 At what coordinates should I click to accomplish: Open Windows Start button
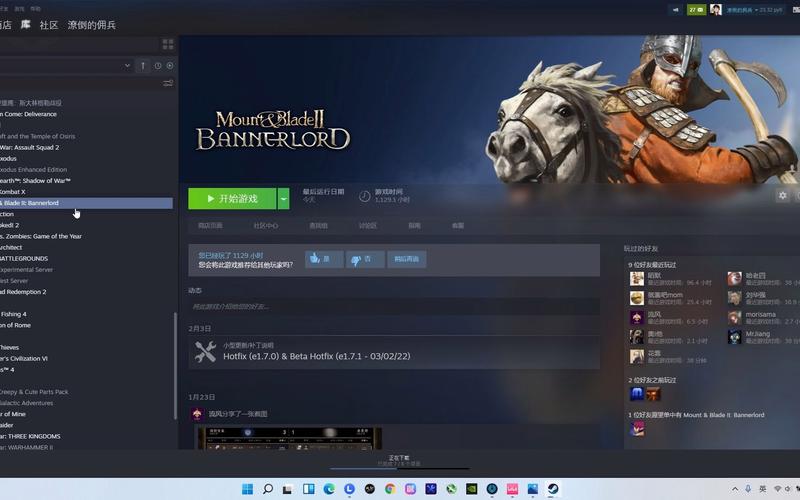coord(247,489)
